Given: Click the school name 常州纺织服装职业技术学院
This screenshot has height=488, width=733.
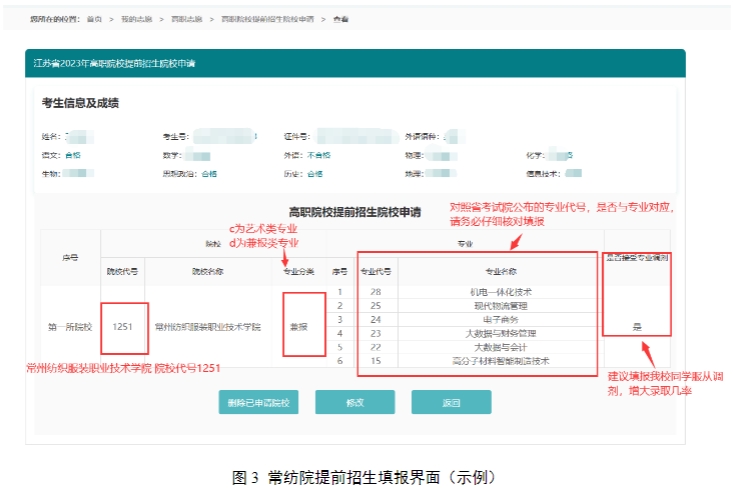Looking at the screenshot, I should (x=208, y=327).
